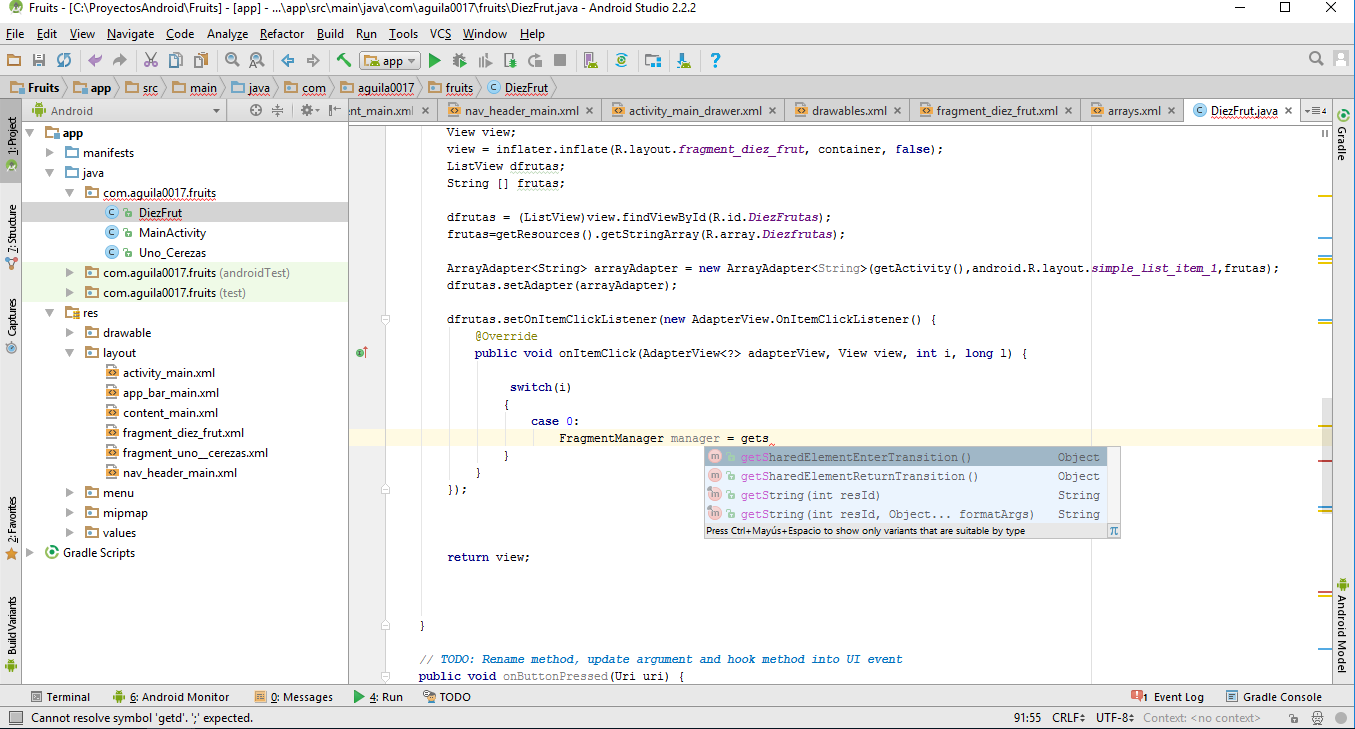Close the drawables.xml tab
The width and height of the screenshot is (1355, 729).
(897, 111)
